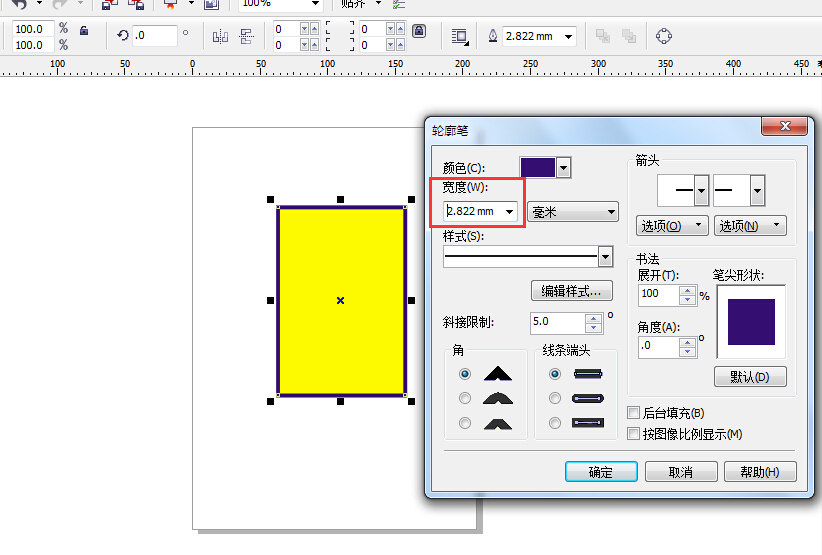Toggle the round corners together lock
The width and height of the screenshot is (822, 555).
tap(419, 30)
